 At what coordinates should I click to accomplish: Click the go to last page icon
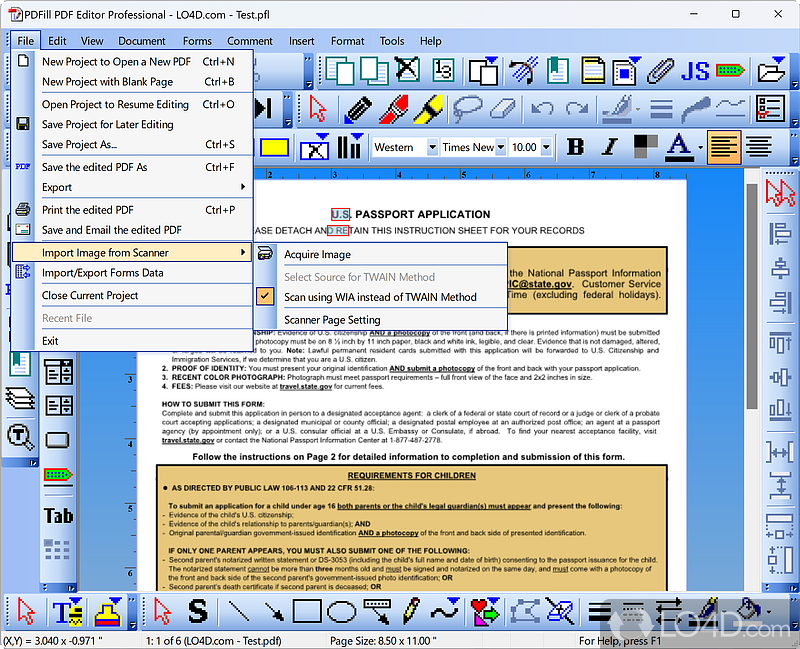264,109
